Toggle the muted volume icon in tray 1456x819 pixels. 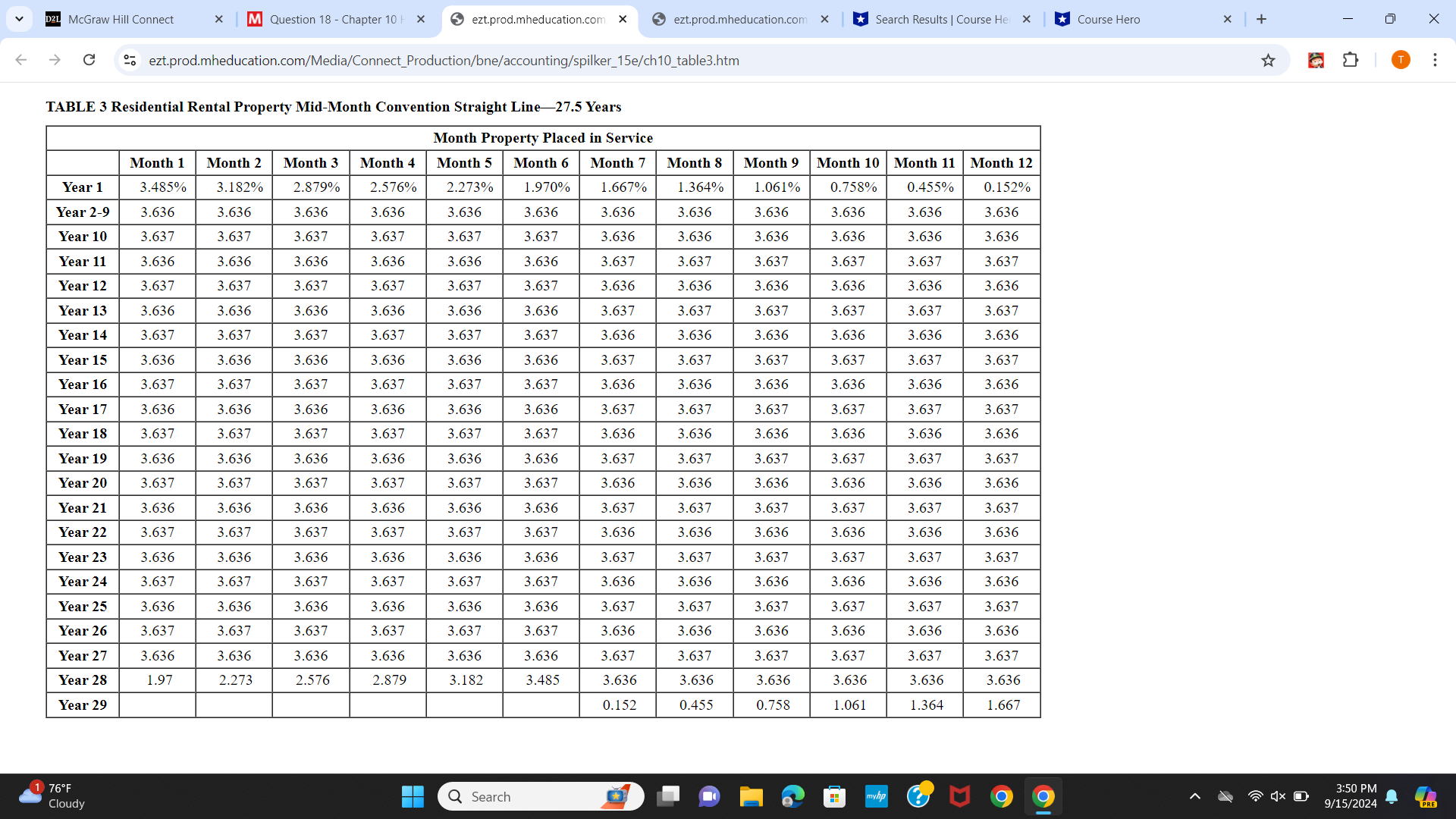coord(1278,796)
